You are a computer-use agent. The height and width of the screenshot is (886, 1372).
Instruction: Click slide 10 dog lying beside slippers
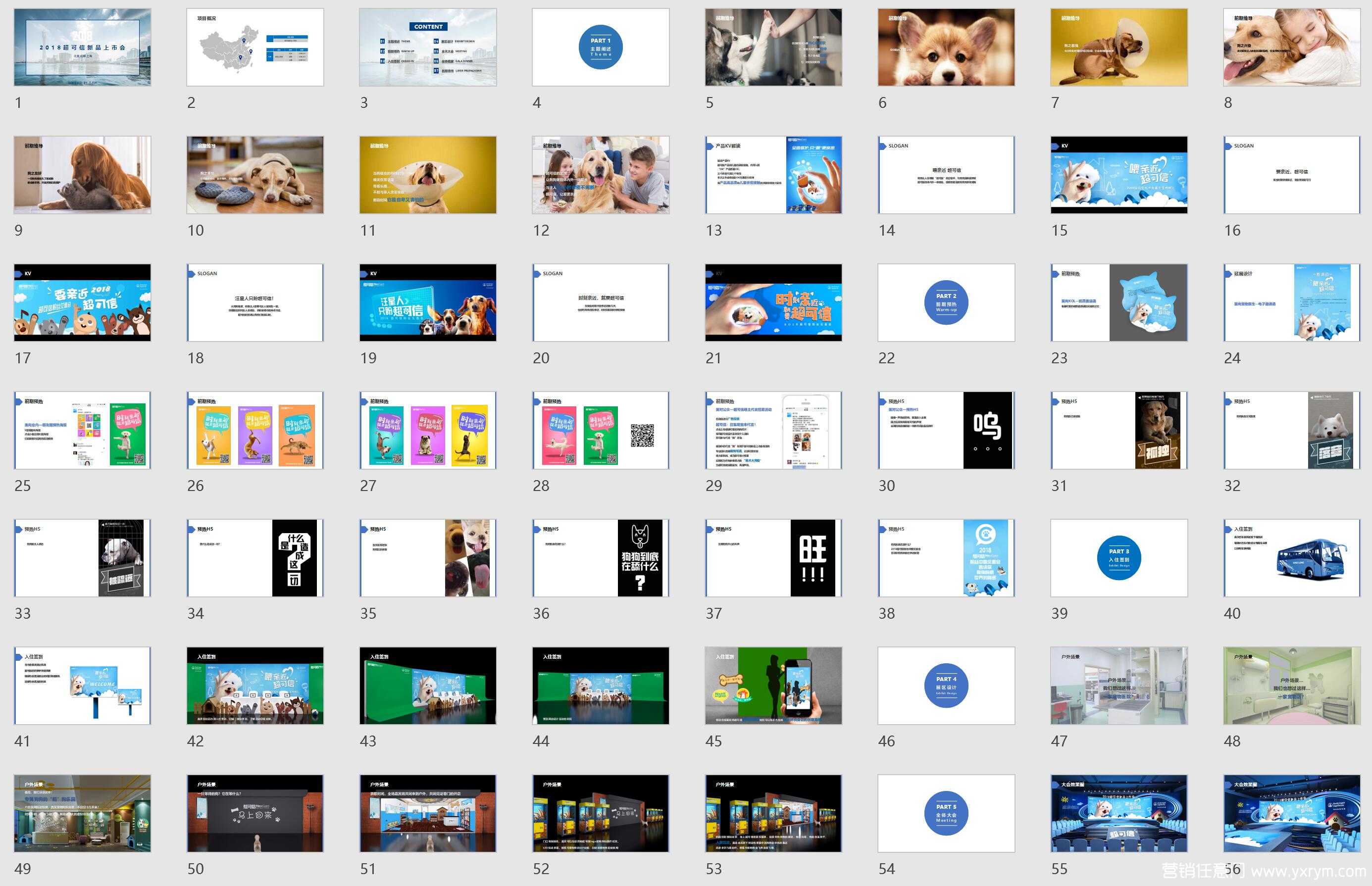tap(255, 175)
